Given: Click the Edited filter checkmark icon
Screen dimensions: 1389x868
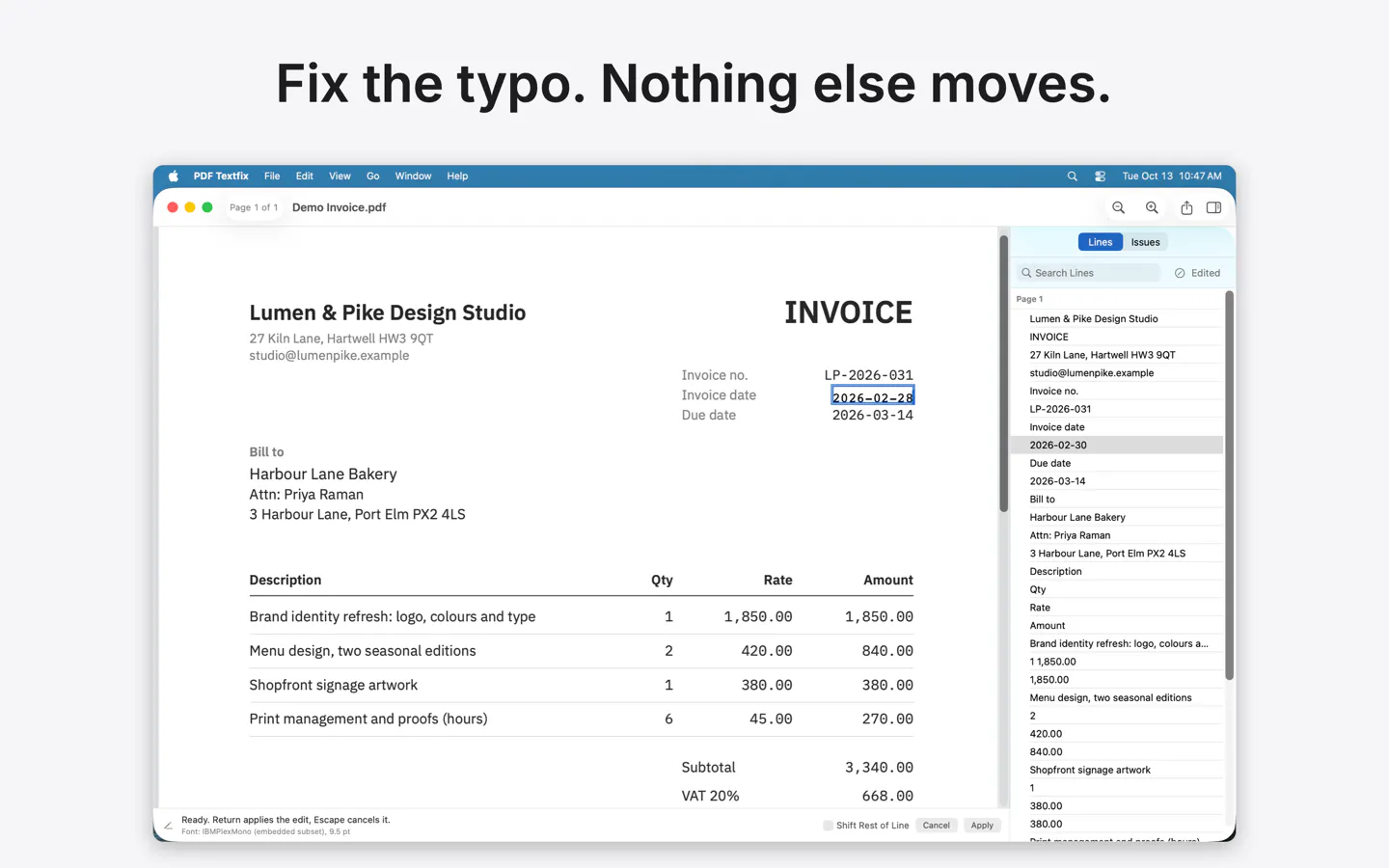Looking at the screenshot, I should pyautogui.click(x=1180, y=273).
